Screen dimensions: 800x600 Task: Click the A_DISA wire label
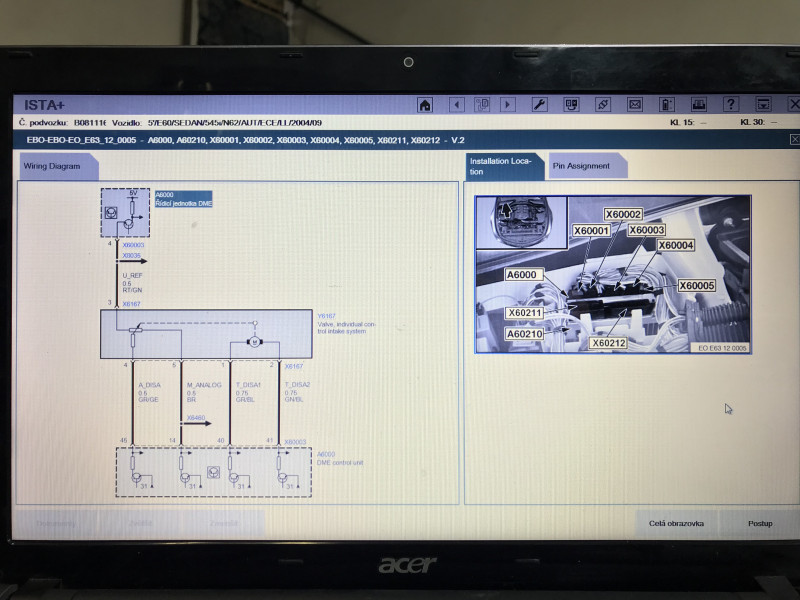[149, 385]
